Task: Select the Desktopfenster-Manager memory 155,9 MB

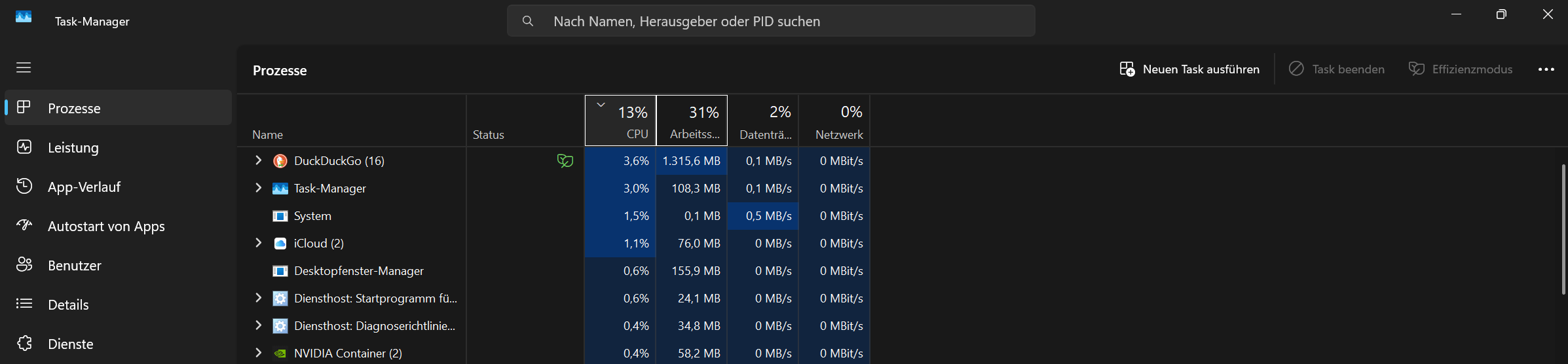Action: (x=692, y=271)
